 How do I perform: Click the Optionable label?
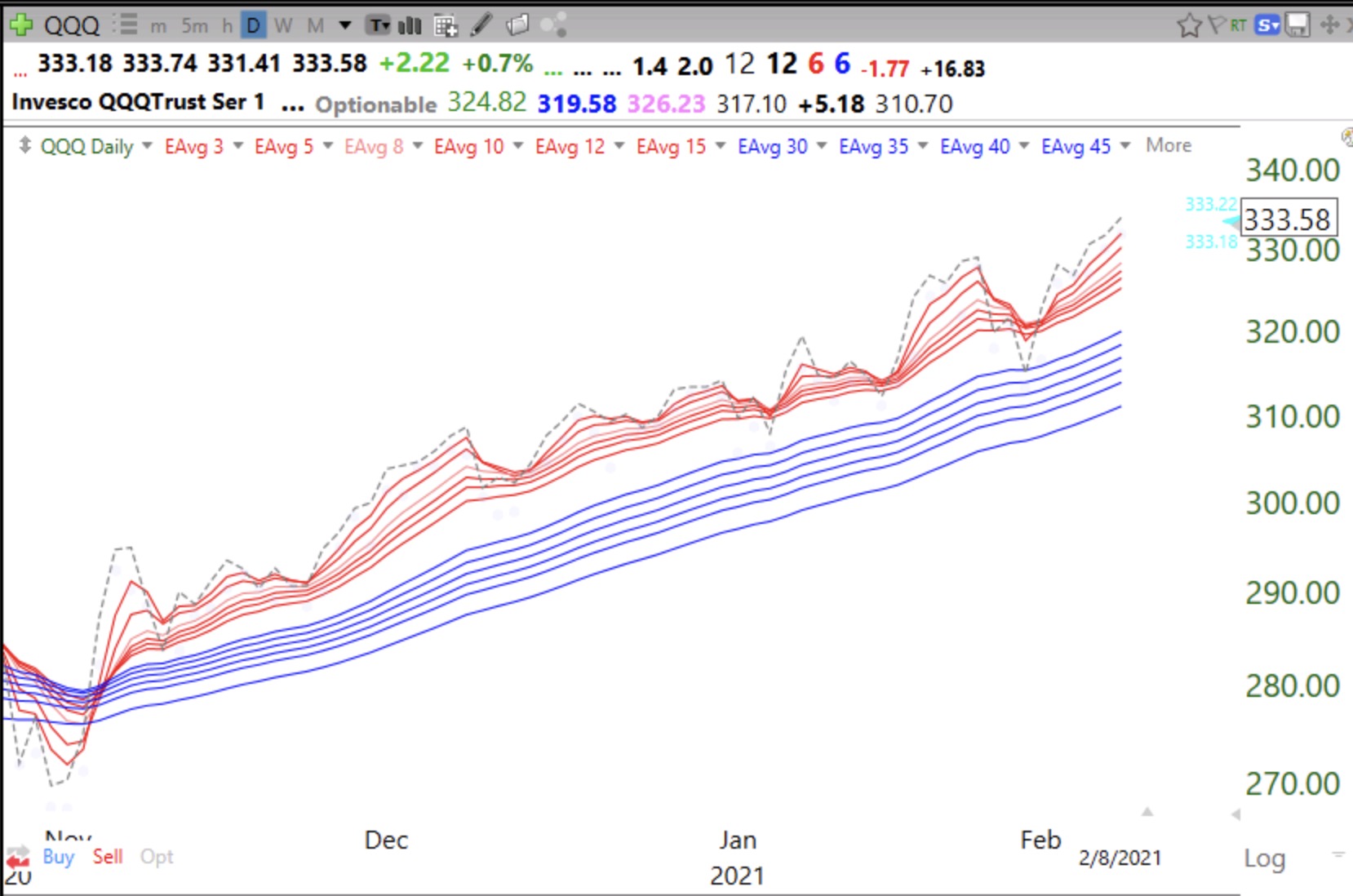click(376, 104)
